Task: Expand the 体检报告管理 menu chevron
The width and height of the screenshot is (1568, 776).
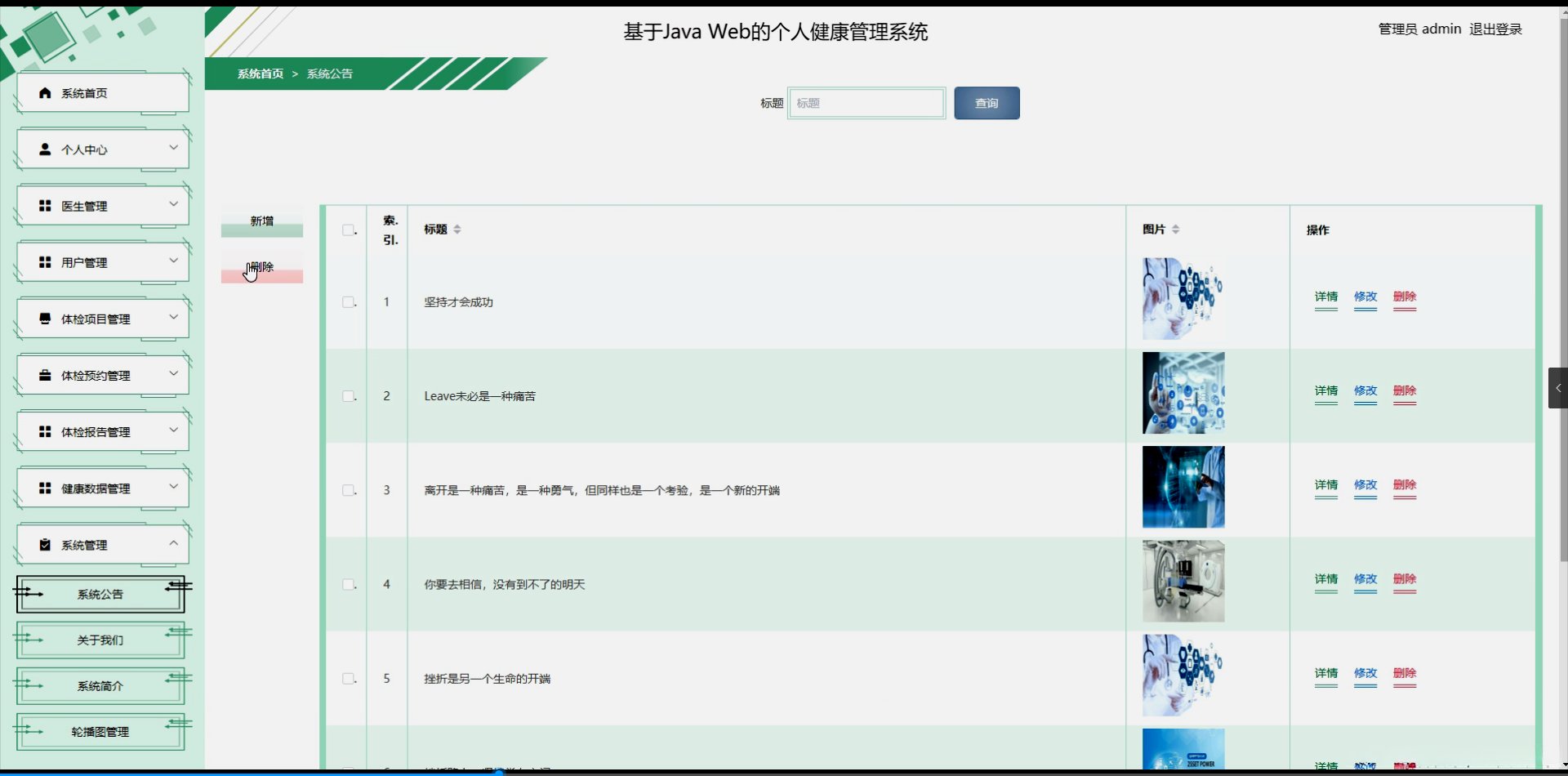Action: tap(173, 430)
